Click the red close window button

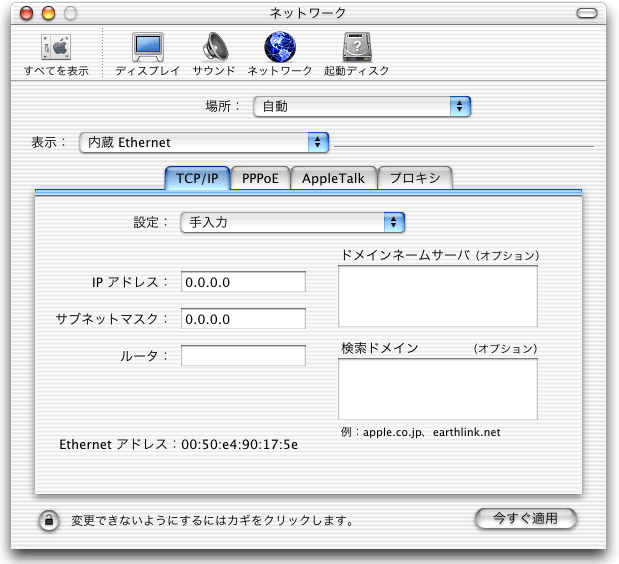(27, 13)
